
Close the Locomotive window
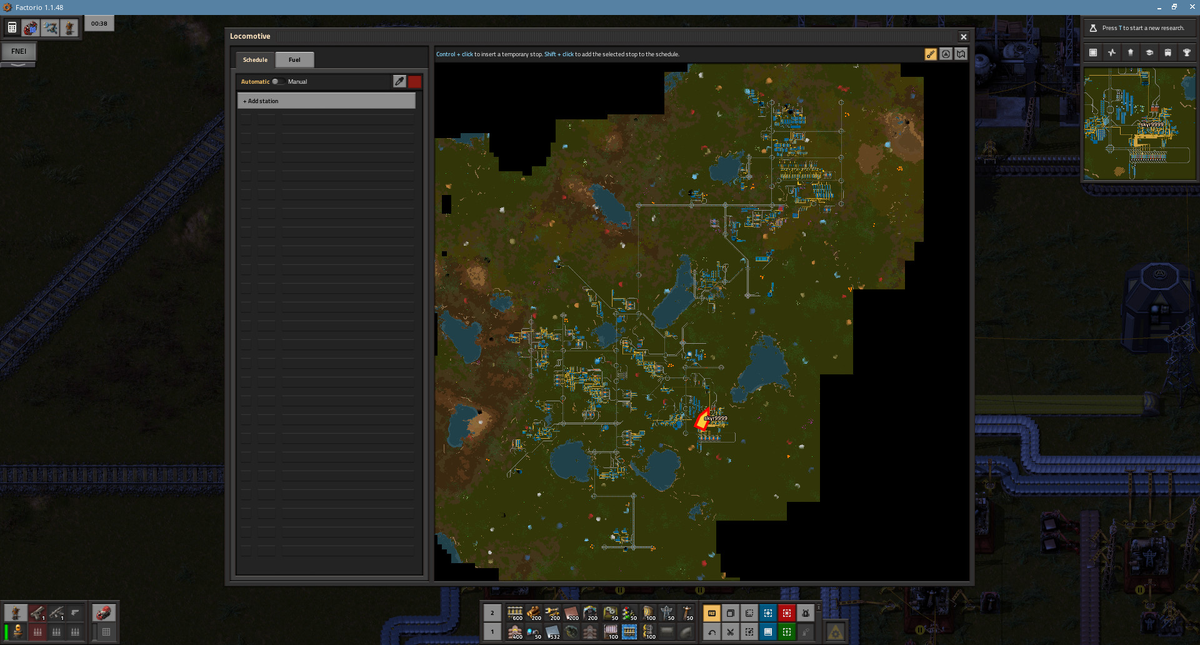[963, 37]
